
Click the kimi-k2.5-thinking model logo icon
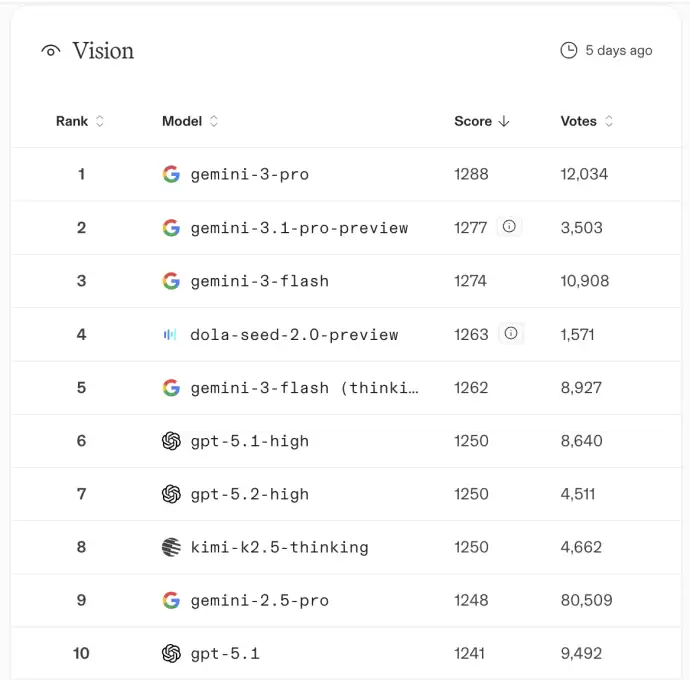(x=171, y=547)
